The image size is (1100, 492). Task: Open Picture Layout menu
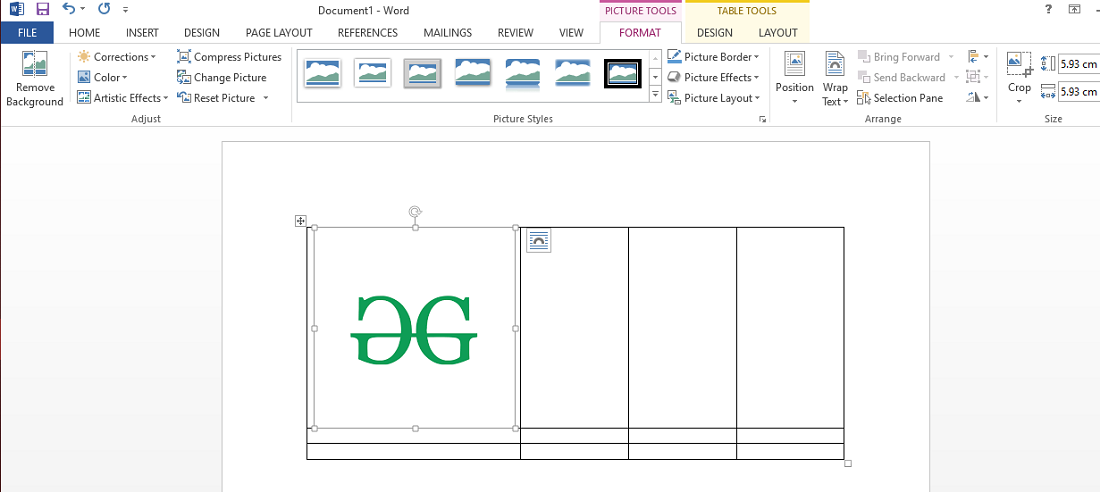pyautogui.click(x=713, y=98)
